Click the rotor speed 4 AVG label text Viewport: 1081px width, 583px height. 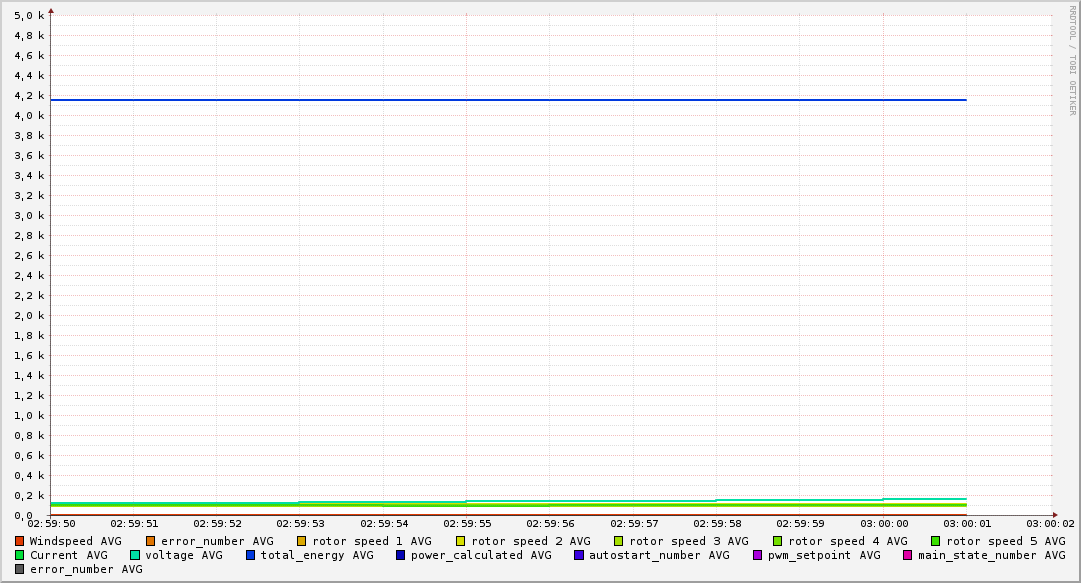(847, 541)
